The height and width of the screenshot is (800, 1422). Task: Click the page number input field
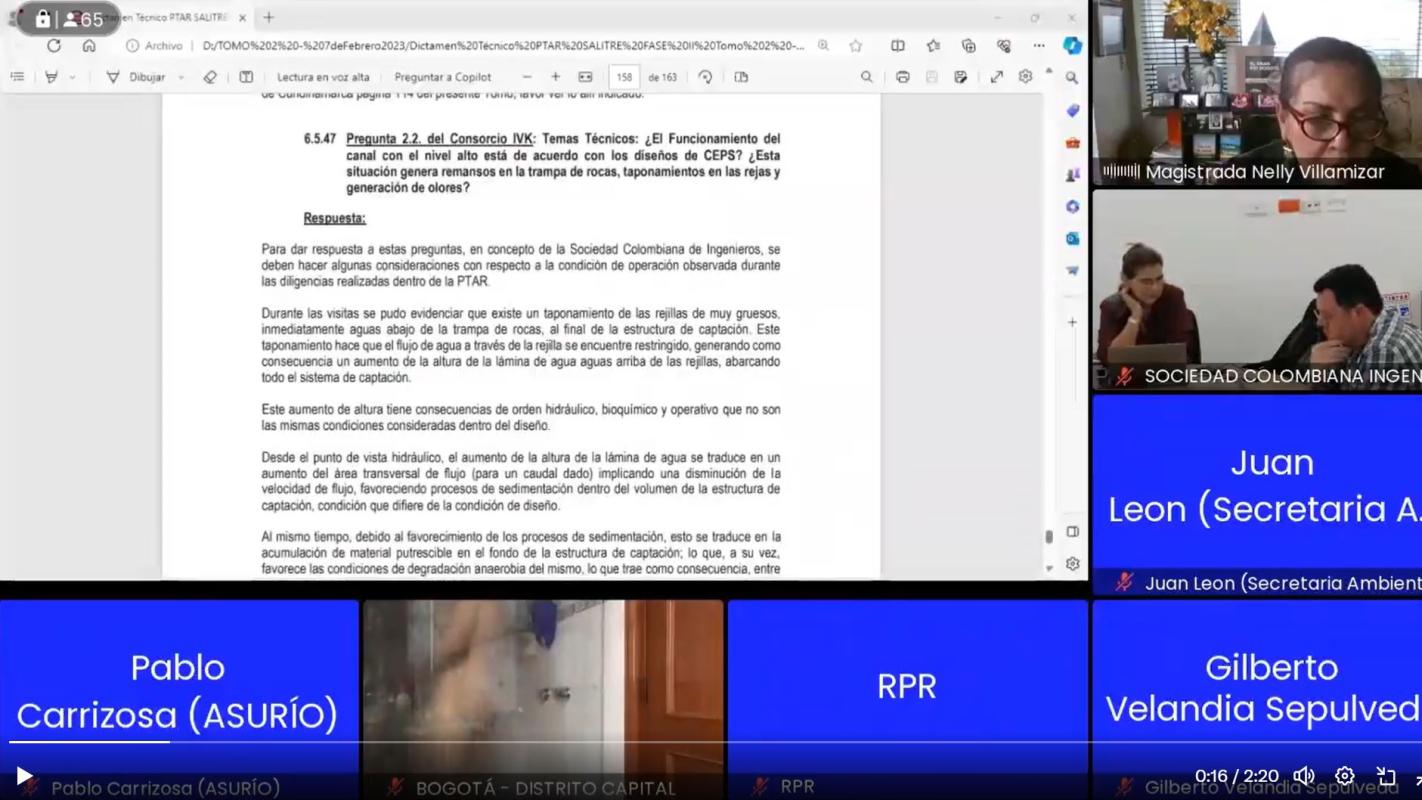pyautogui.click(x=624, y=77)
